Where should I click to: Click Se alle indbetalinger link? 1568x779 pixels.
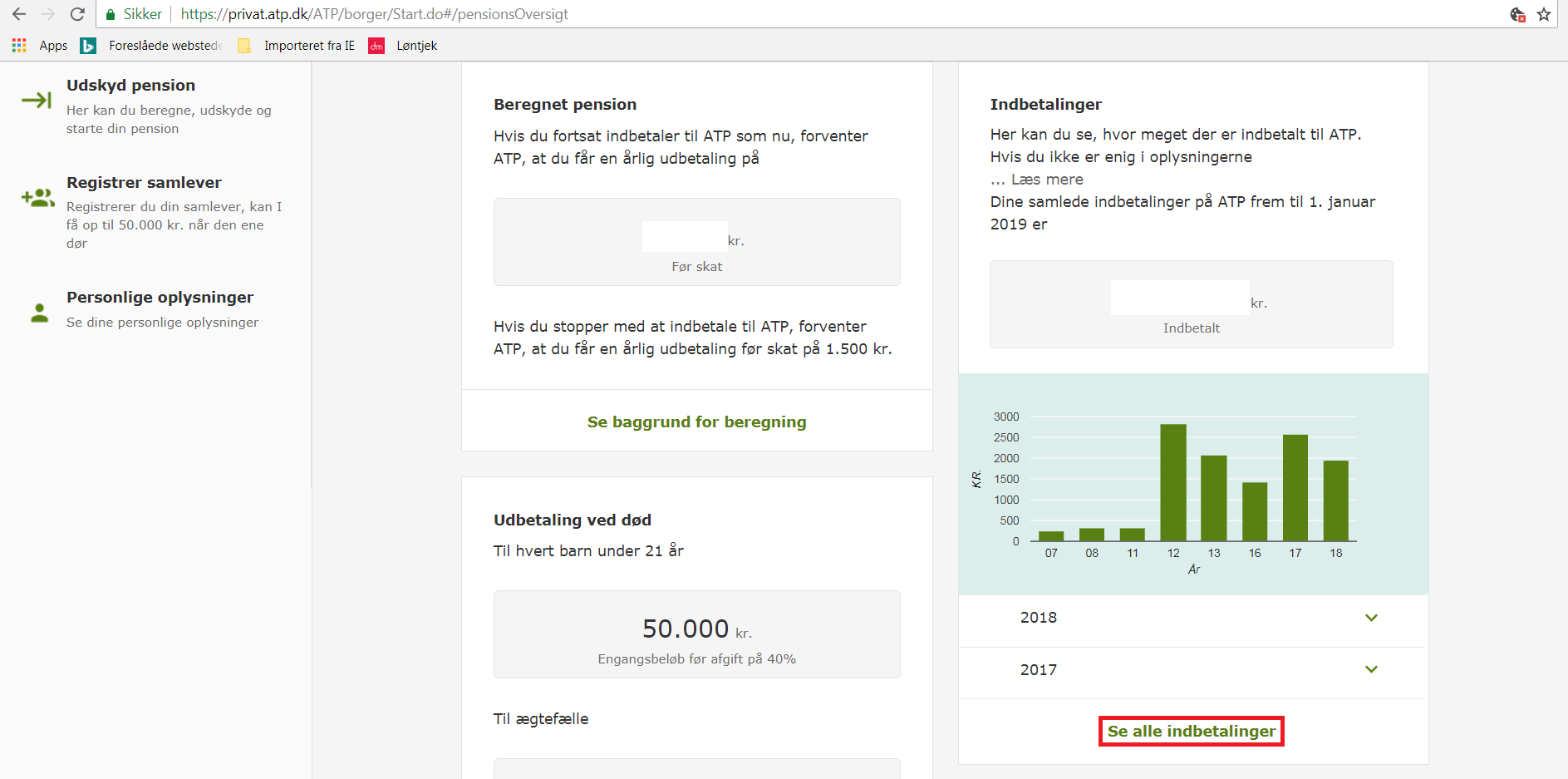point(1191,732)
